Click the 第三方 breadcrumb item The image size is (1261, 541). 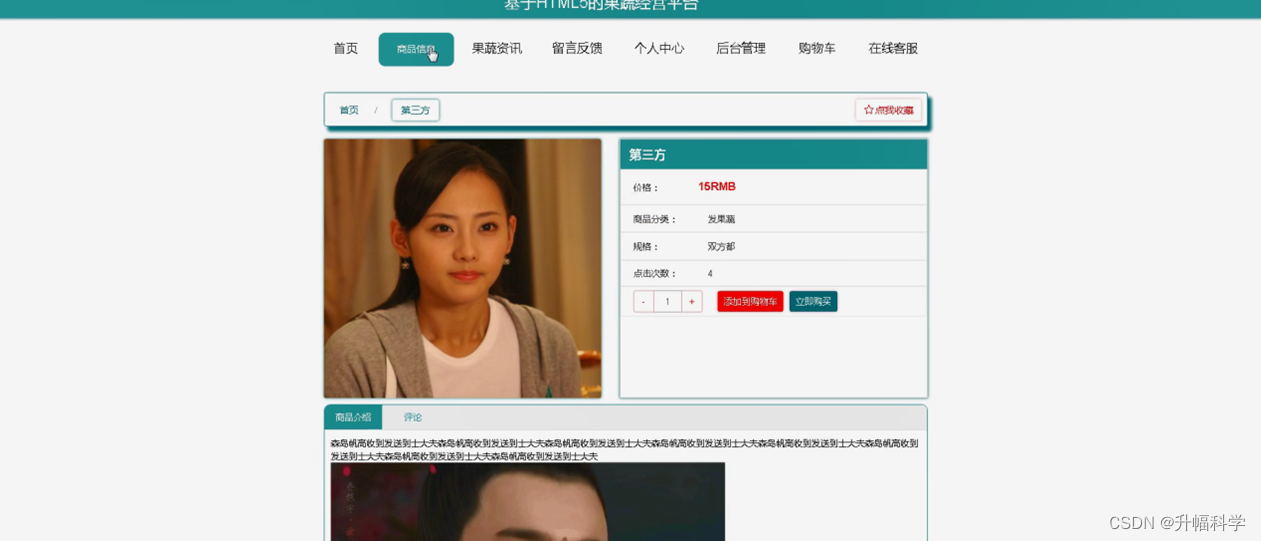pos(415,110)
